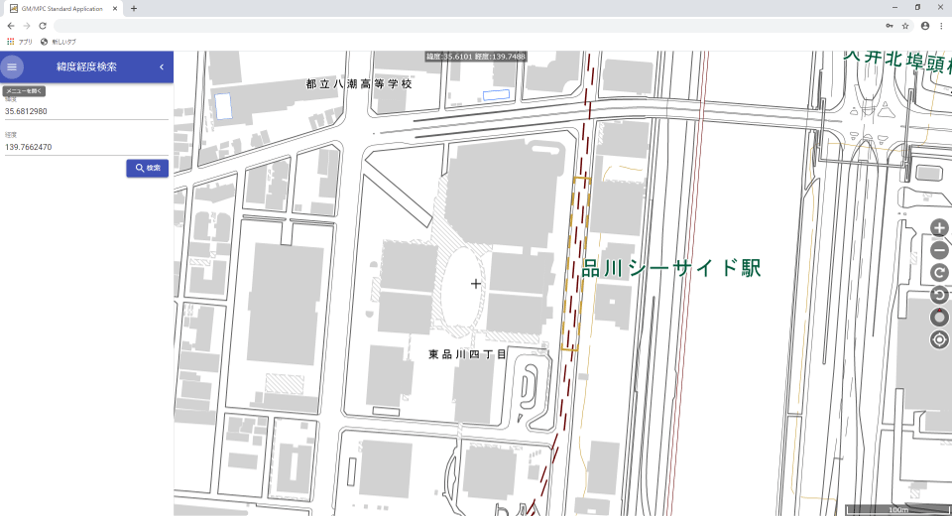Select the GM/MPC Standard Application tab

coord(62,8)
